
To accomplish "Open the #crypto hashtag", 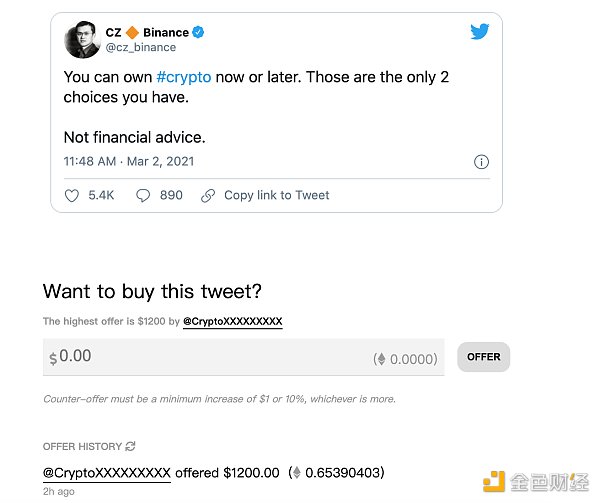I will point(183,76).
